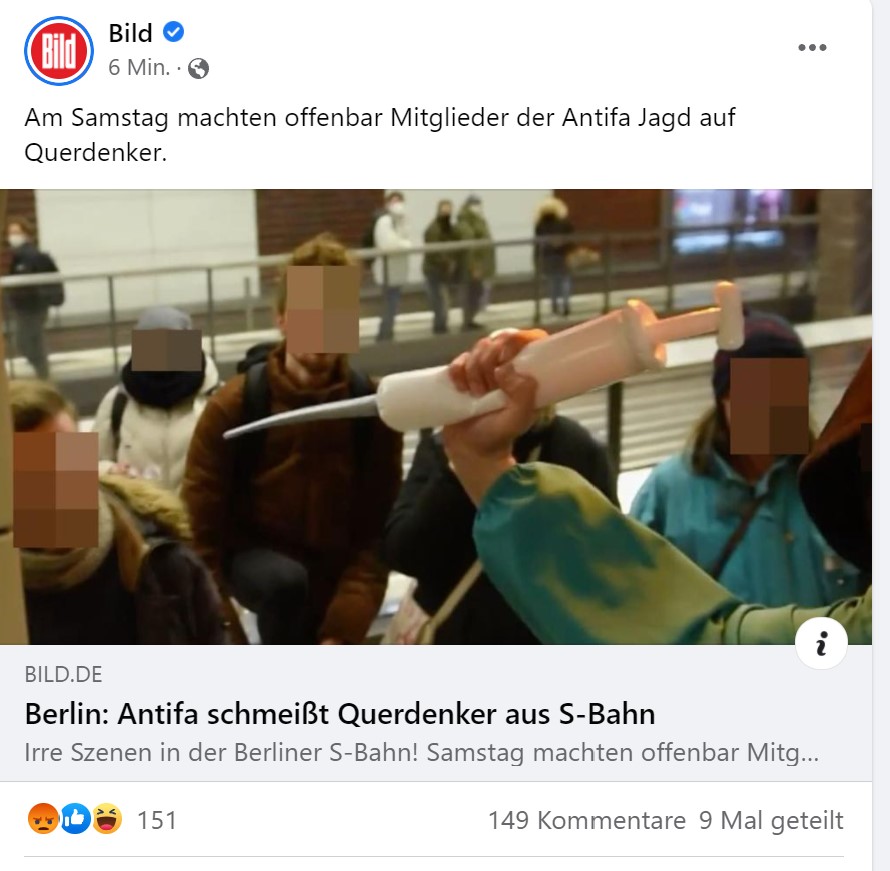This screenshot has height=871, width=890.
Task: View the '9 Mal geteilt' shares
Action: pyautogui.click(x=771, y=820)
